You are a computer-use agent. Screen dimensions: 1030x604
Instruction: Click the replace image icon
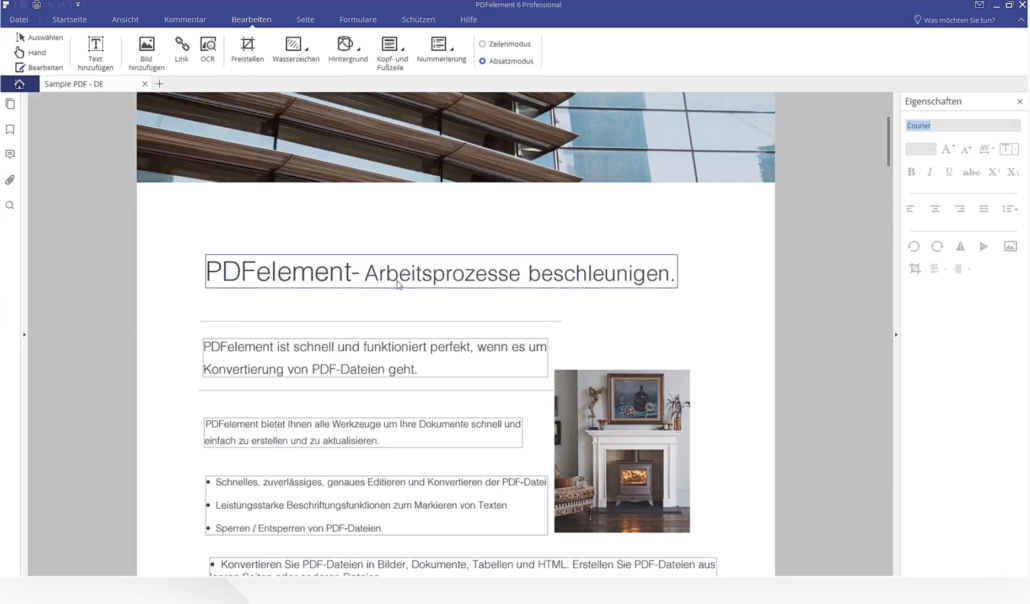1010,246
